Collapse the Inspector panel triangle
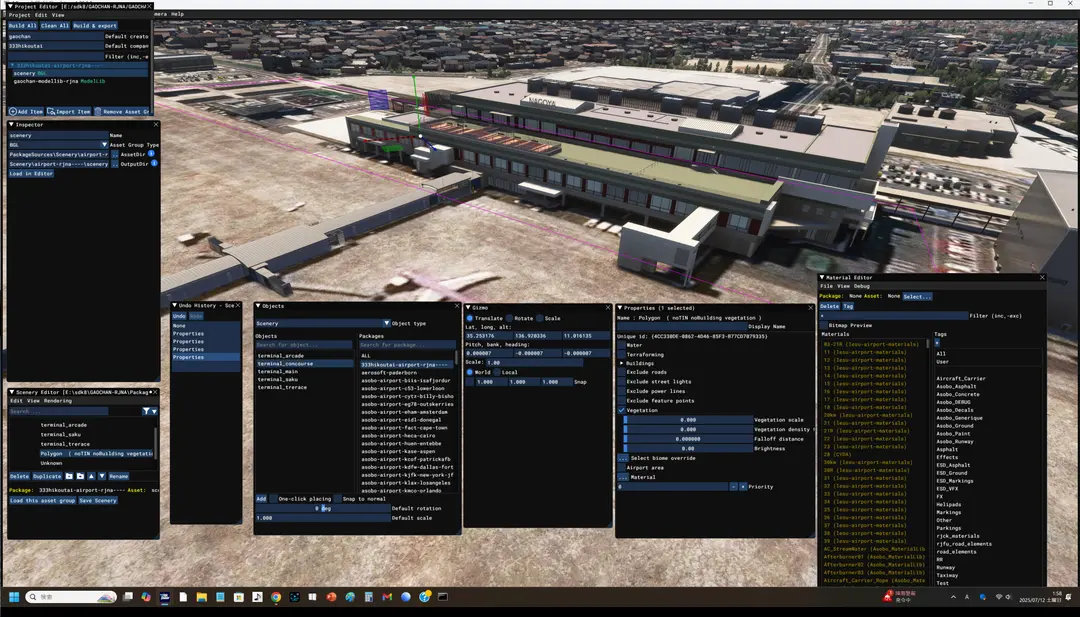This screenshot has height=617, width=1080. (12, 125)
